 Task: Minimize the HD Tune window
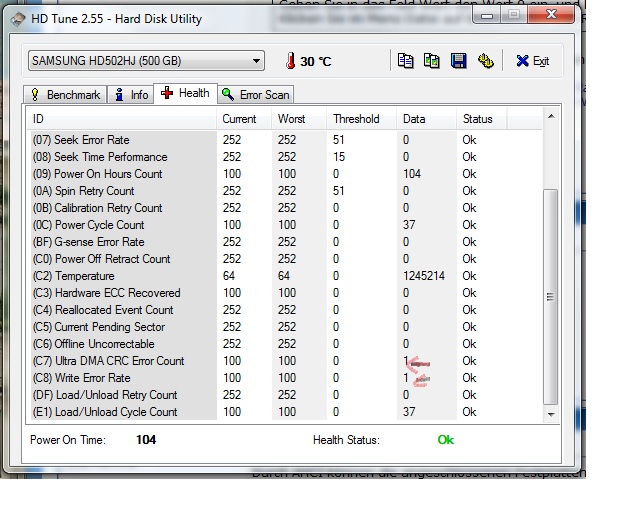(487, 15)
